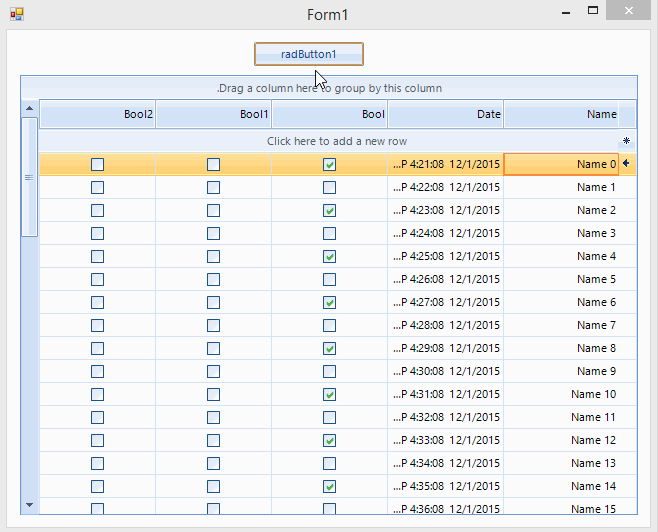Uncheck Bool checkbox in Name 14 row

point(329,486)
